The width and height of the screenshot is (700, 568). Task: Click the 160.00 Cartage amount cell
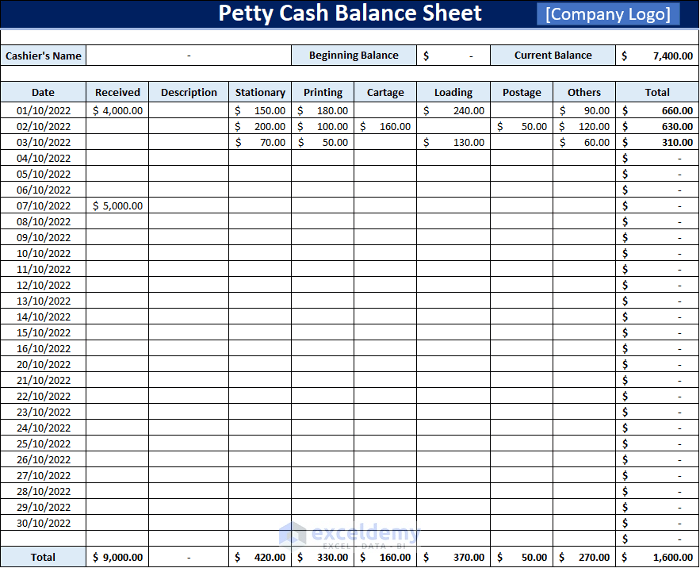click(385, 127)
